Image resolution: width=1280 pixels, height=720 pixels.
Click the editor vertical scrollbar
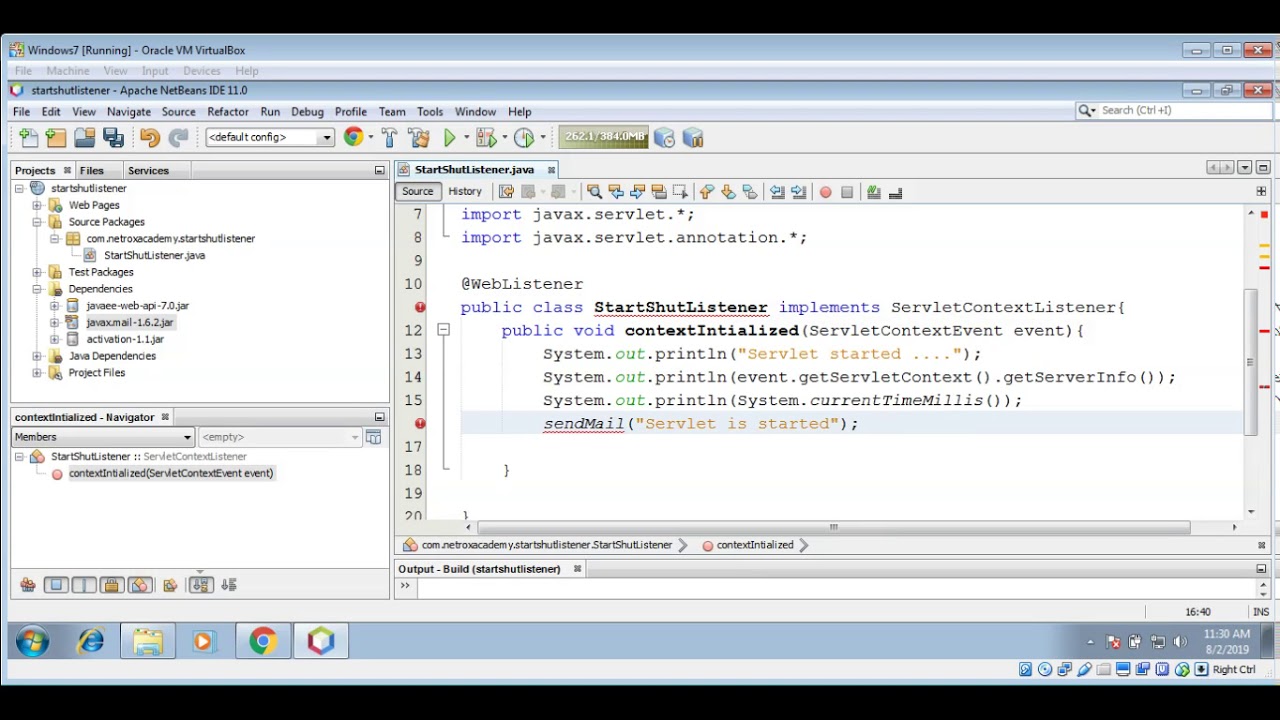click(x=1251, y=362)
